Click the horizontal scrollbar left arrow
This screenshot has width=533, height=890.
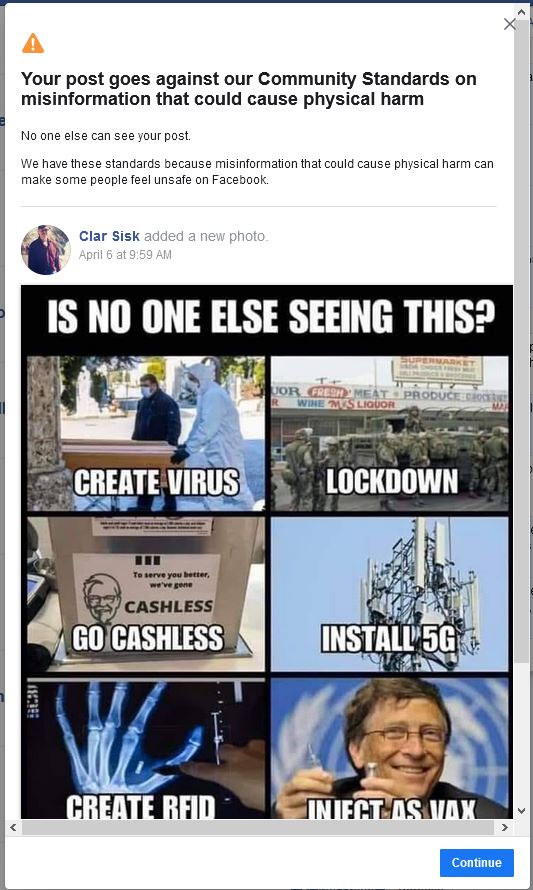pos(12,828)
